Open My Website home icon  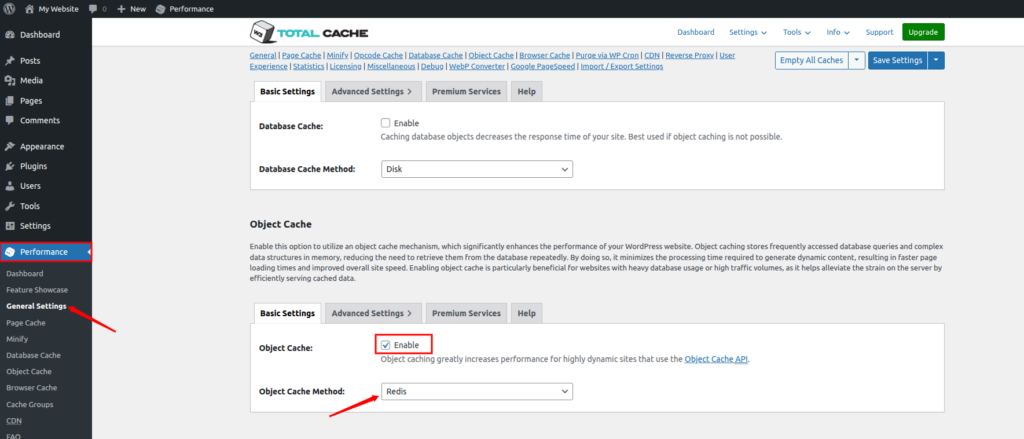[29, 9]
